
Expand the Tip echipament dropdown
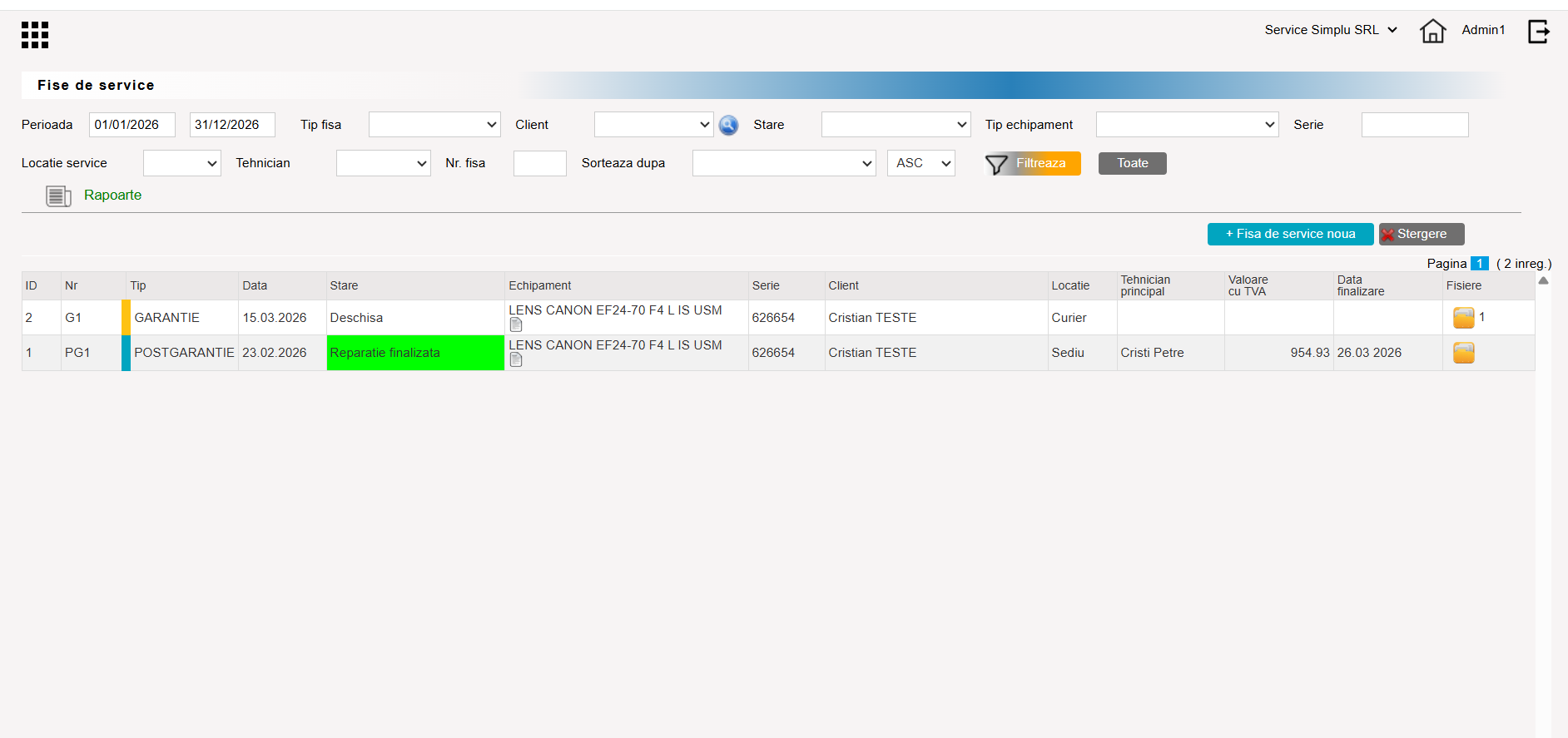click(1187, 125)
